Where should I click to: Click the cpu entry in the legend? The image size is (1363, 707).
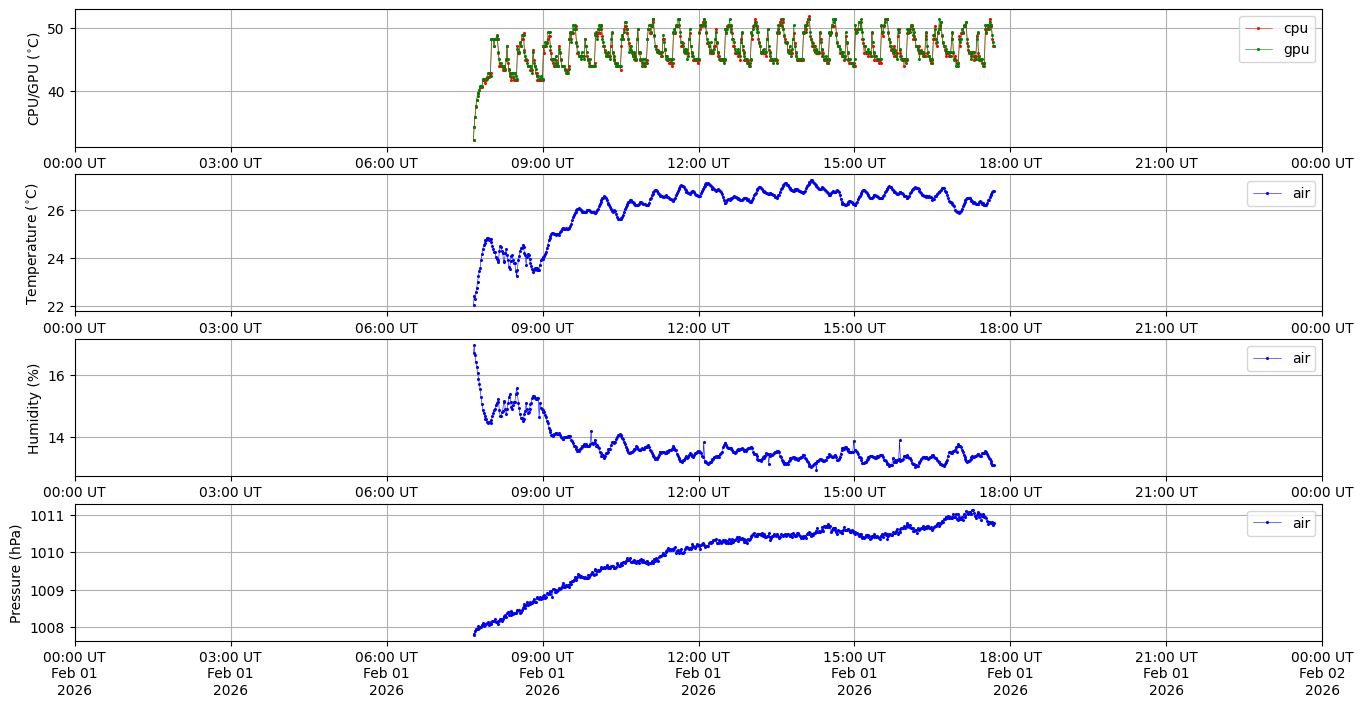(x=1295, y=28)
